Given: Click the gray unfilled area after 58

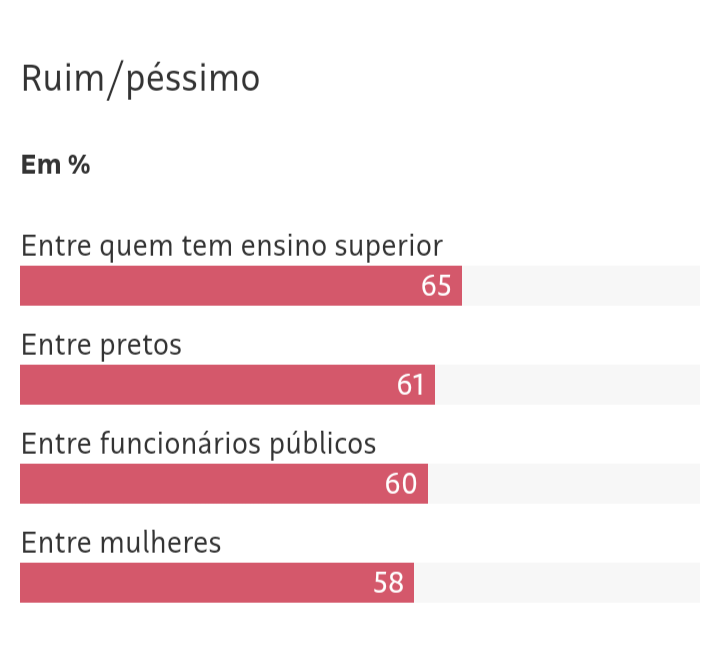Looking at the screenshot, I should (x=557, y=583).
